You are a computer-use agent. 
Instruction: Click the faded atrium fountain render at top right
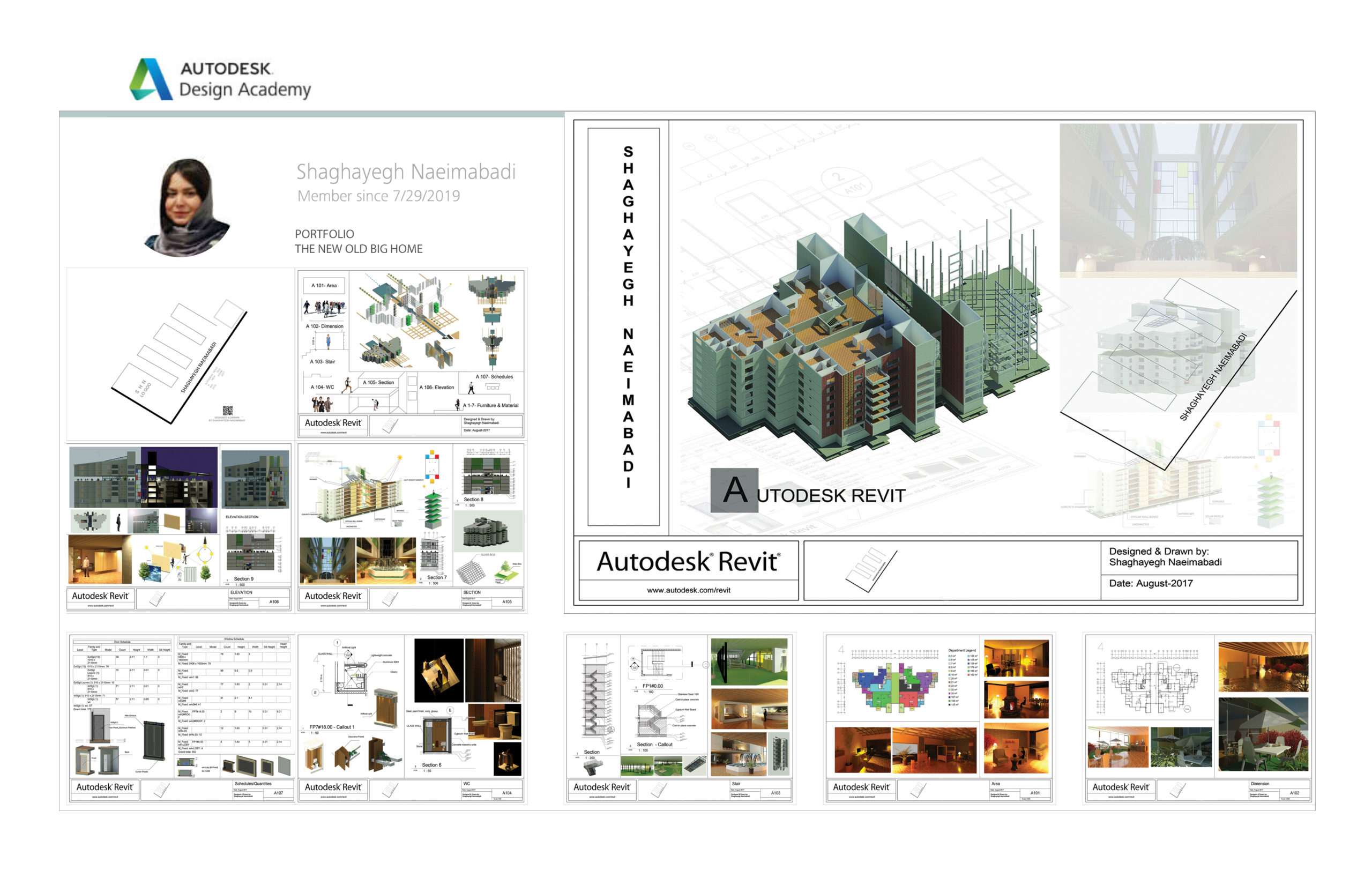coord(1177,200)
